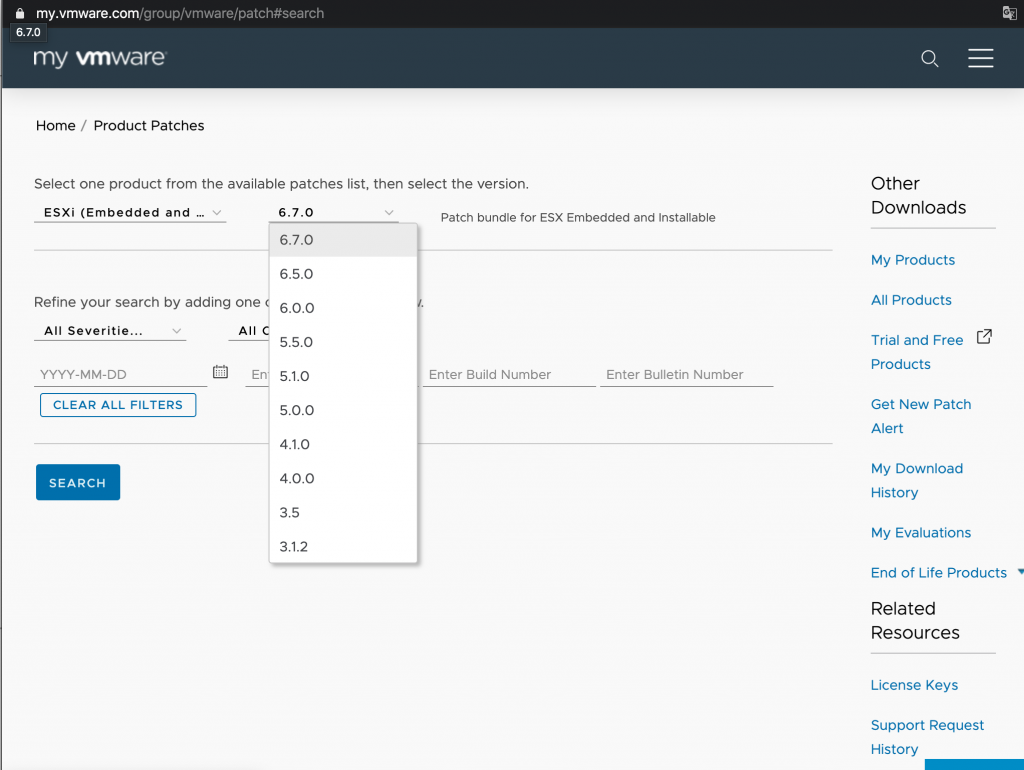Open the hamburger menu icon
Screen dimensions: 1024x770
980,58
